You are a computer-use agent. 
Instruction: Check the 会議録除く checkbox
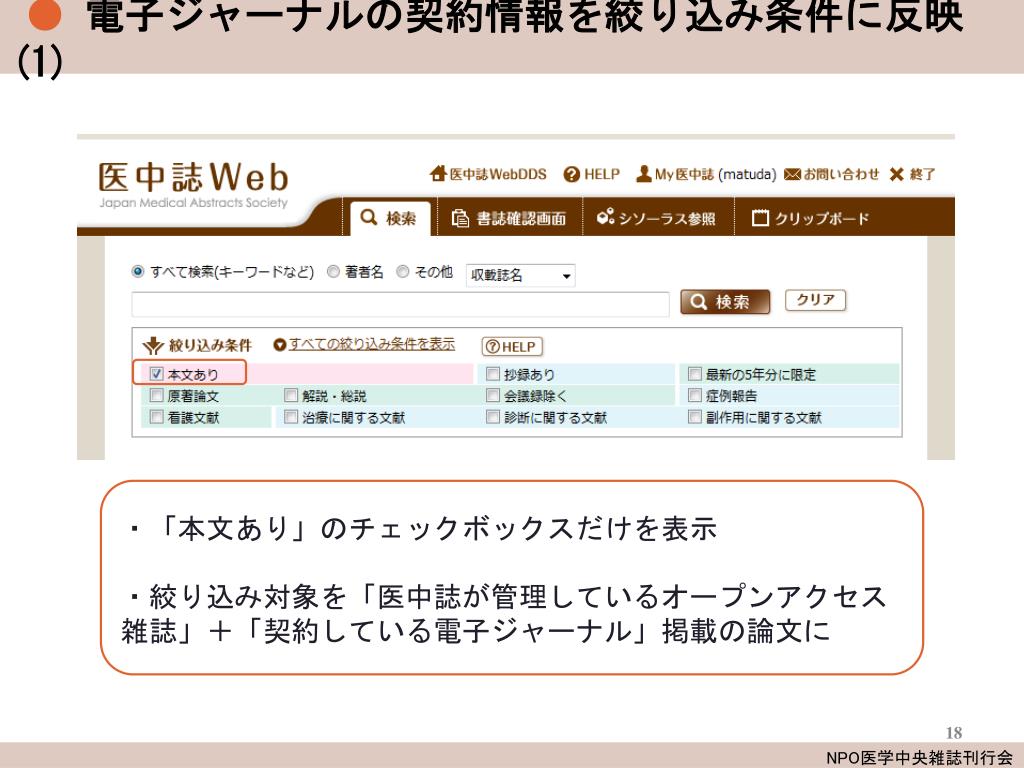(x=492, y=395)
